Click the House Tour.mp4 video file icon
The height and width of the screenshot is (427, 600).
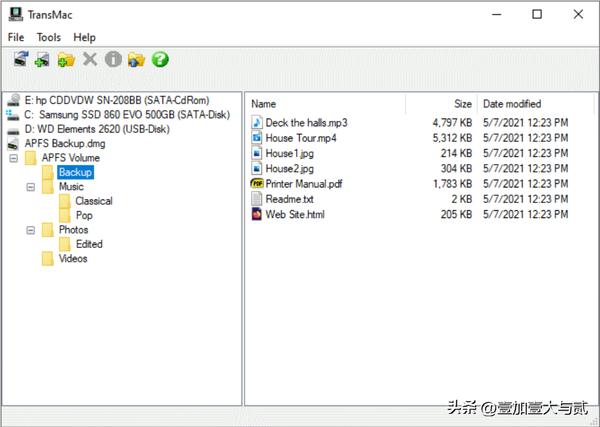coord(256,138)
